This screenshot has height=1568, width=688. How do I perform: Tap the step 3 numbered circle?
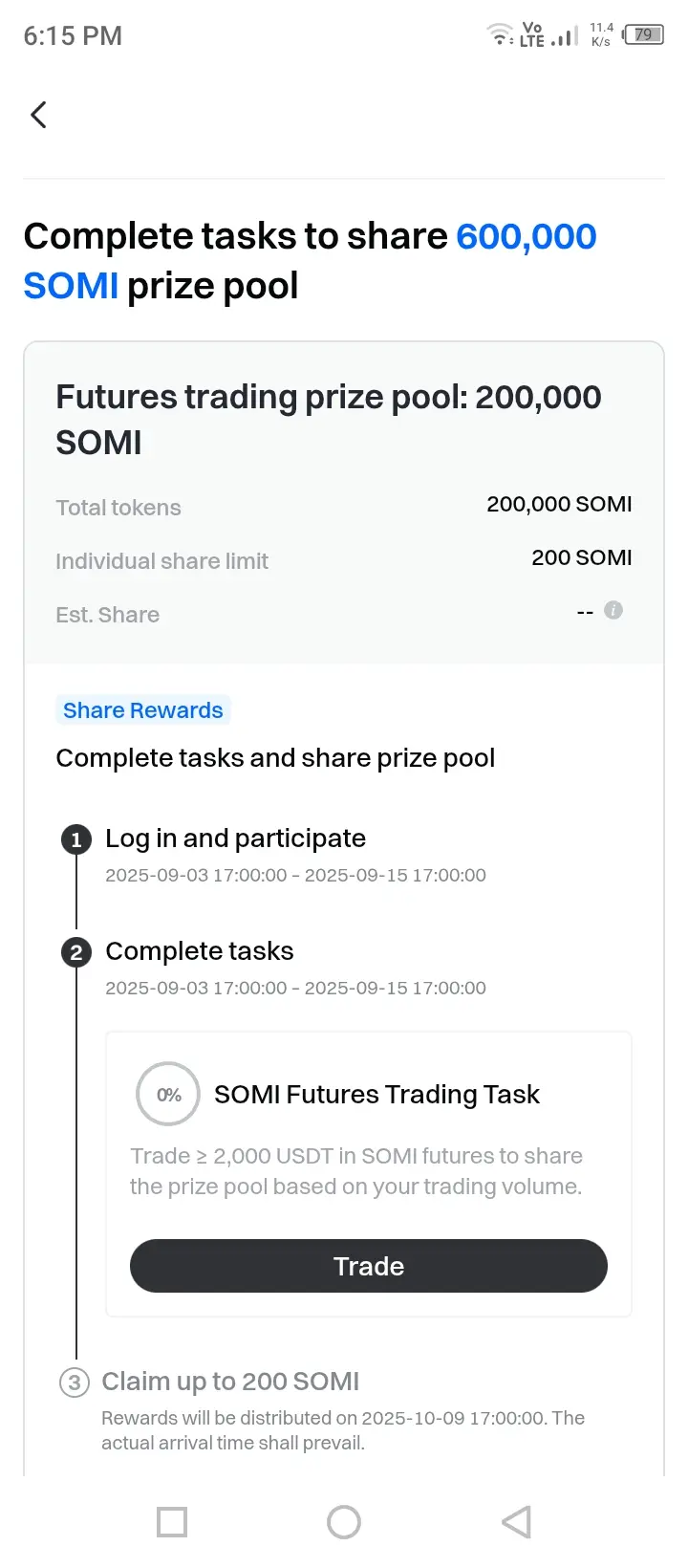[x=75, y=1383]
